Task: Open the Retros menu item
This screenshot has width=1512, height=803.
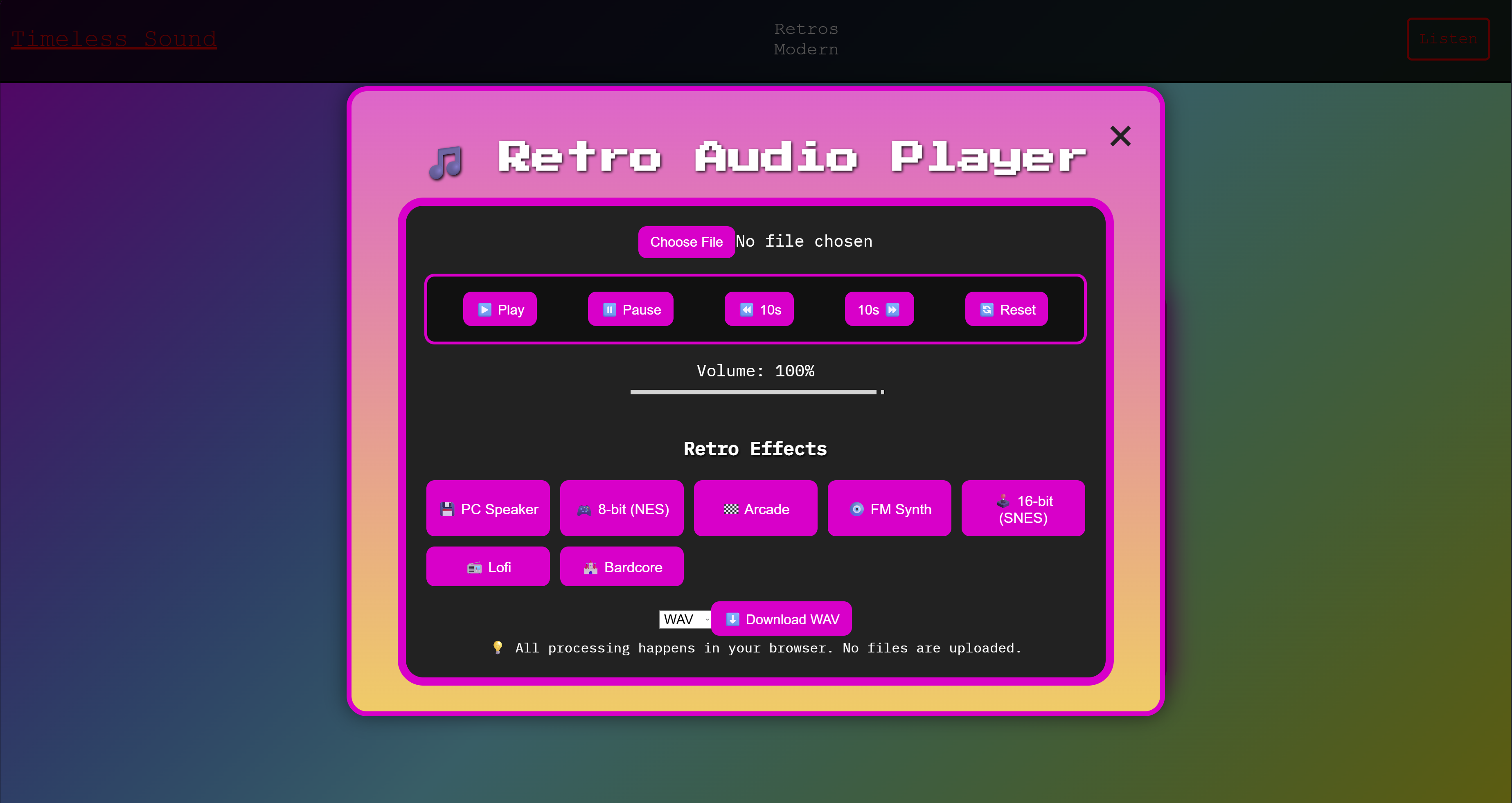Action: 806,29
